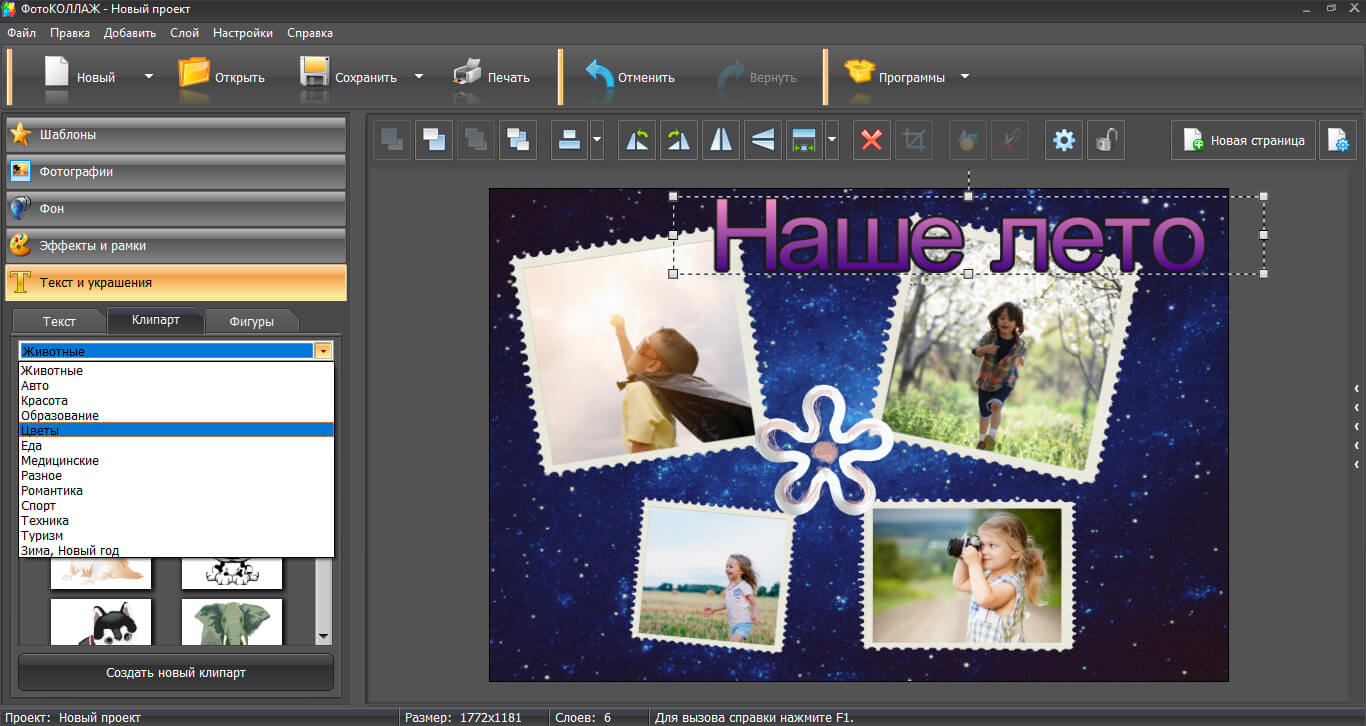Select Зима, Новый год category
The width and height of the screenshot is (1366, 726).
click(176, 551)
